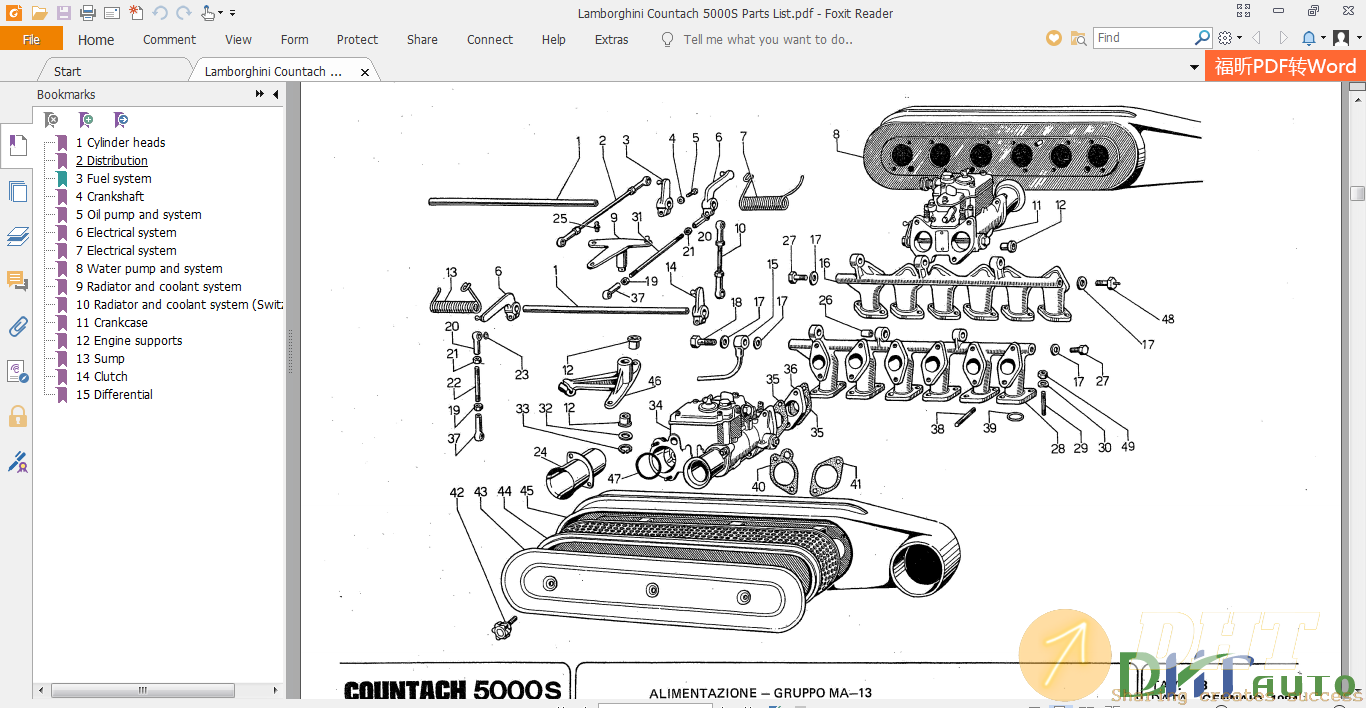The height and width of the screenshot is (708, 1366).
Task: Add a new bookmark icon
Action: 86,120
